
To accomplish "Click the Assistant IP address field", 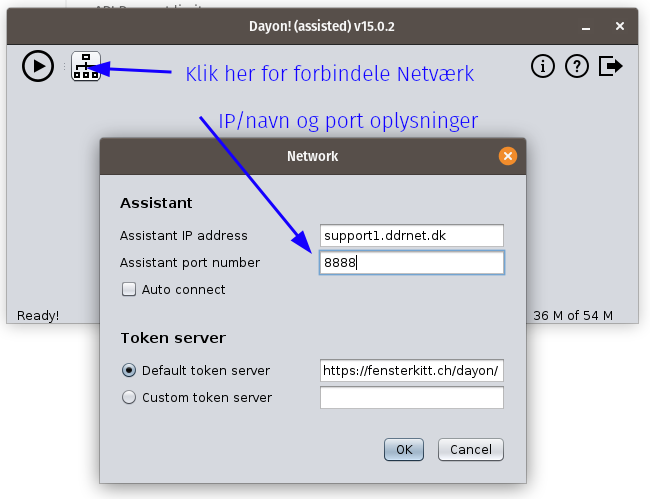I will pyautogui.click(x=412, y=235).
